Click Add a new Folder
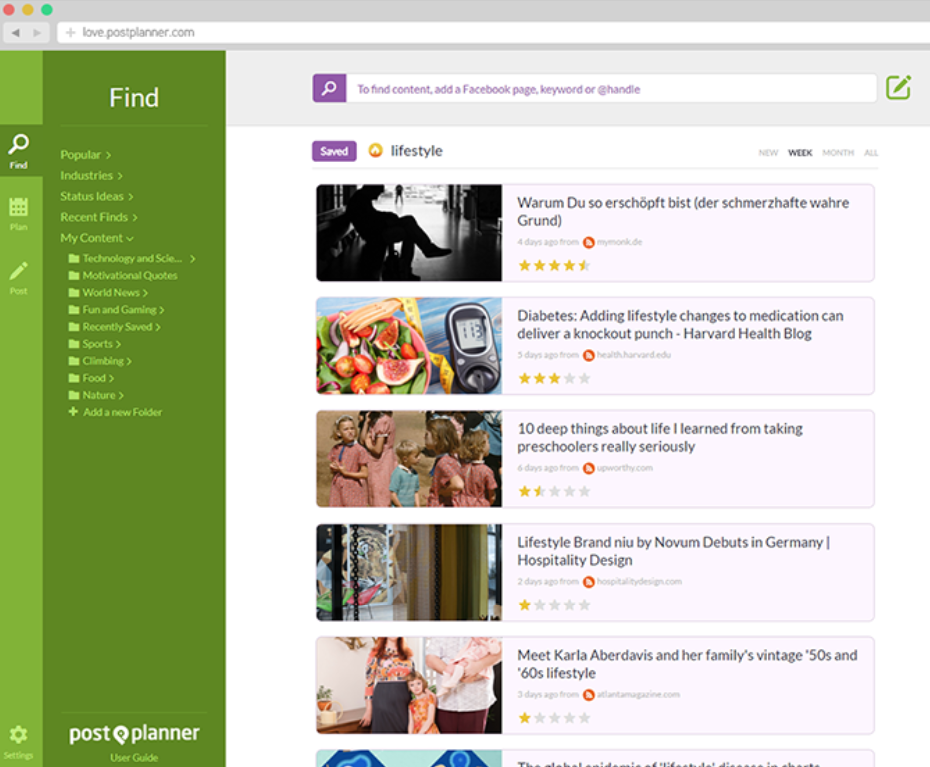This screenshot has height=767, width=930. pos(121,412)
